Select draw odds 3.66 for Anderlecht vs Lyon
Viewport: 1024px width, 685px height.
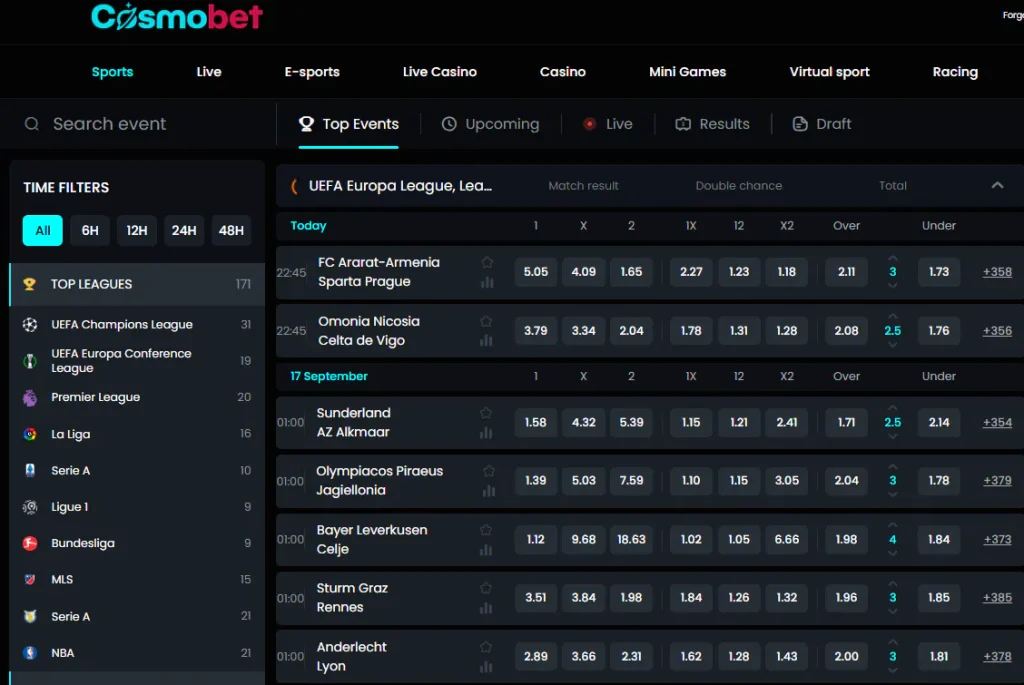(x=583, y=656)
